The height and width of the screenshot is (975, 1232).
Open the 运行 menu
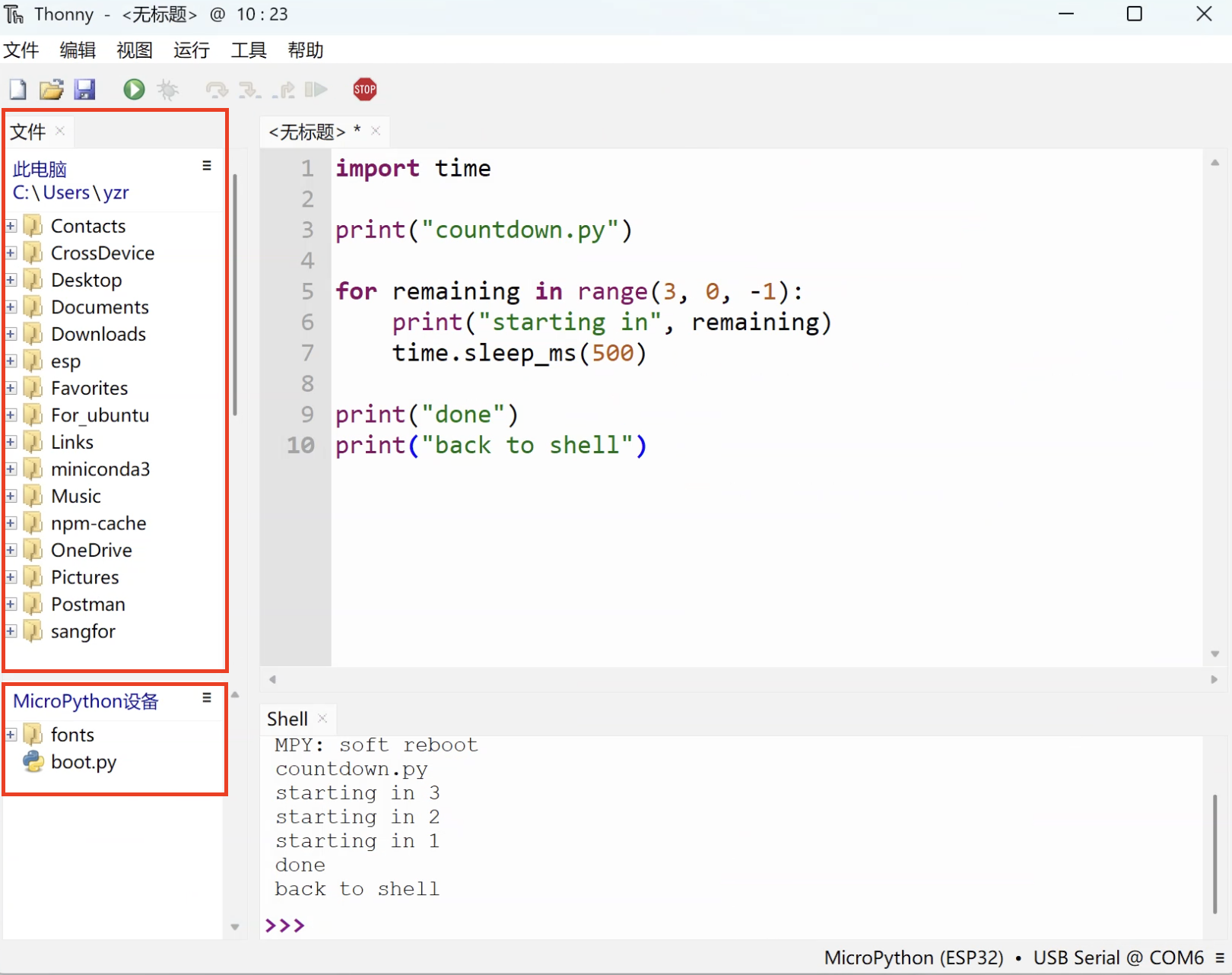tap(191, 50)
